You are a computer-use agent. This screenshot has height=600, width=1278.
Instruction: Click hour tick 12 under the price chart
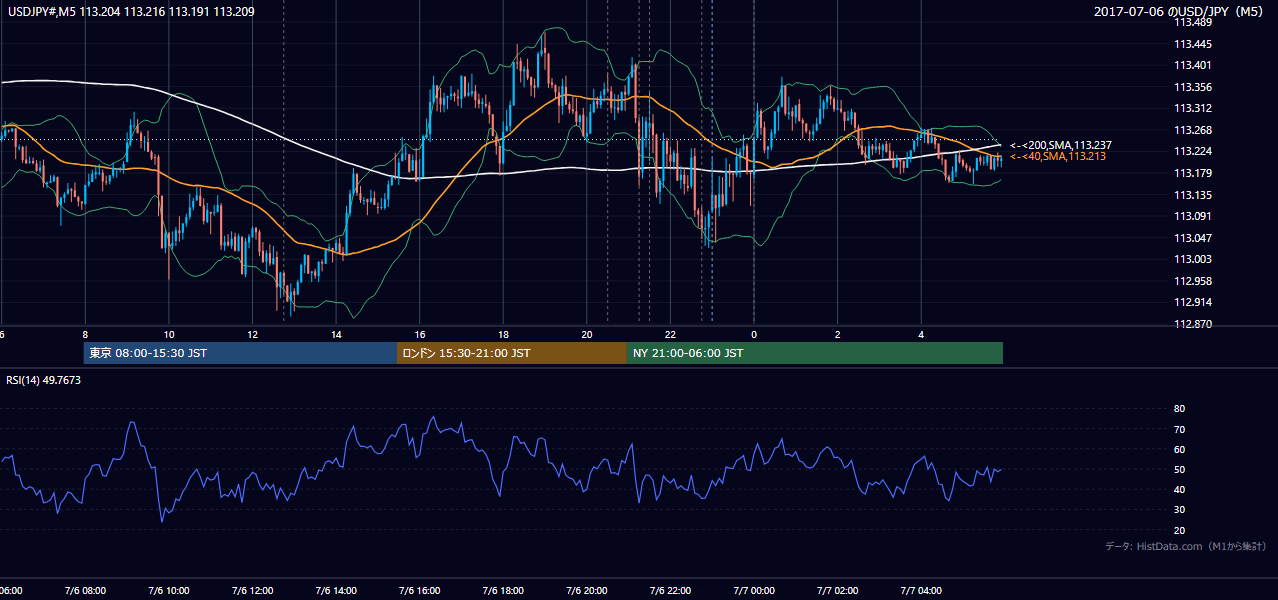click(x=253, y=335)
